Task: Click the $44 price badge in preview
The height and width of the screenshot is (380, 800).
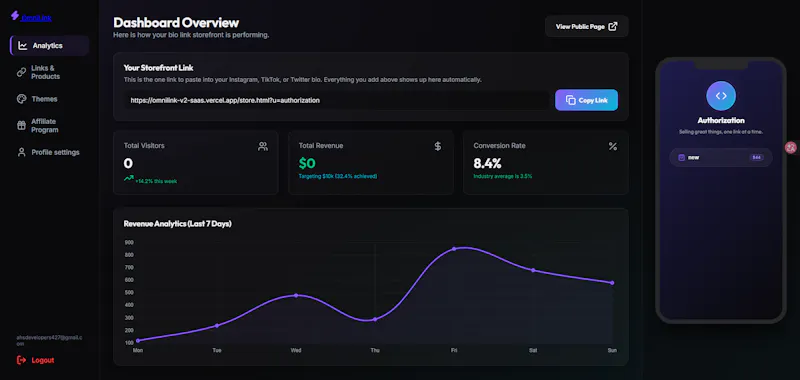Action: (756, 158)
